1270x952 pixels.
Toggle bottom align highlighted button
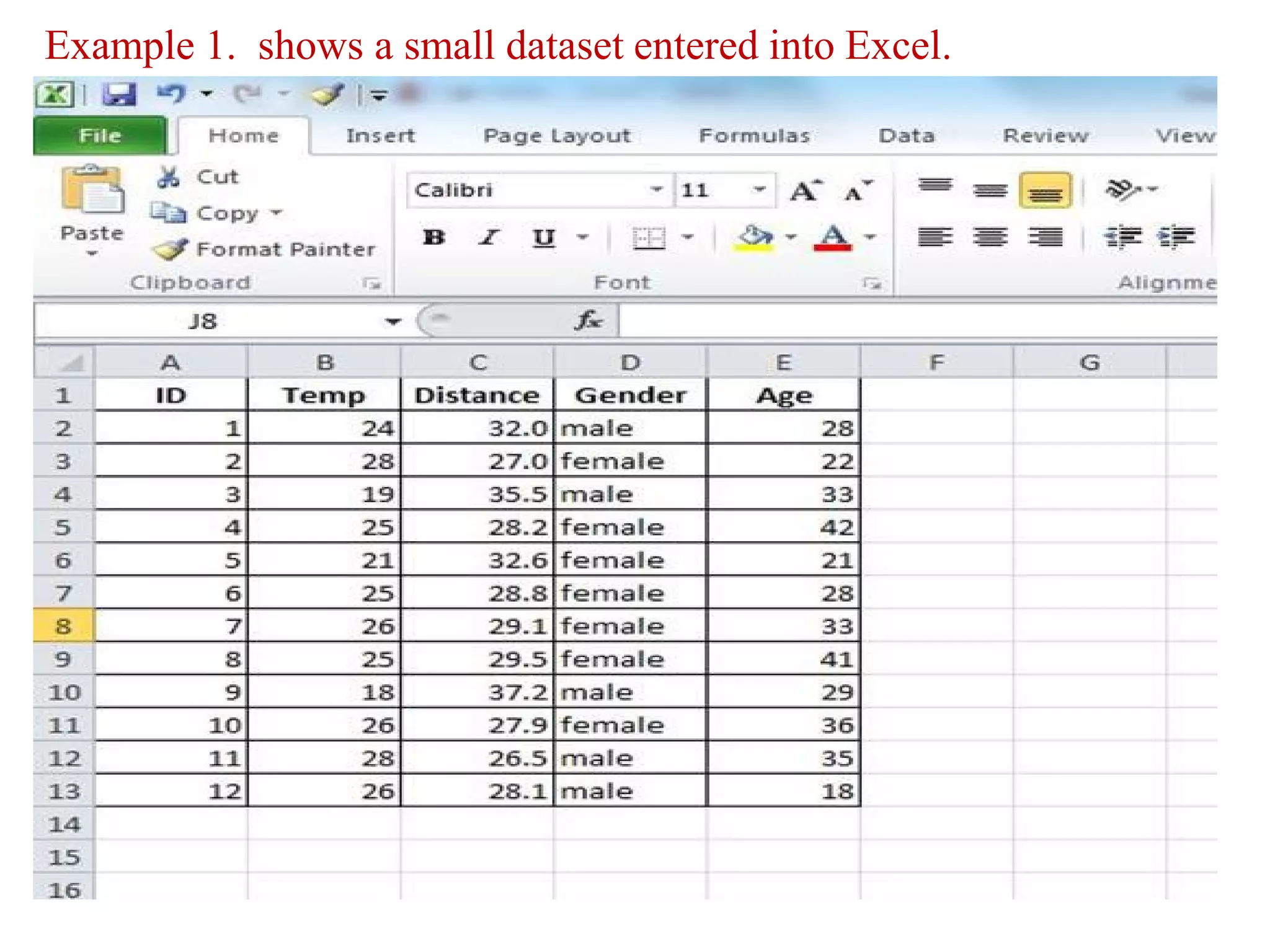pos(1046,190)
